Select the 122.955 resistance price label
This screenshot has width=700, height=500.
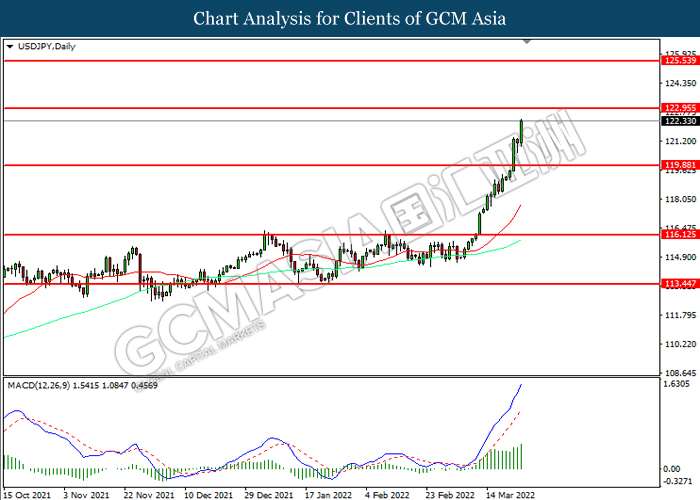[x=680, y=108]
